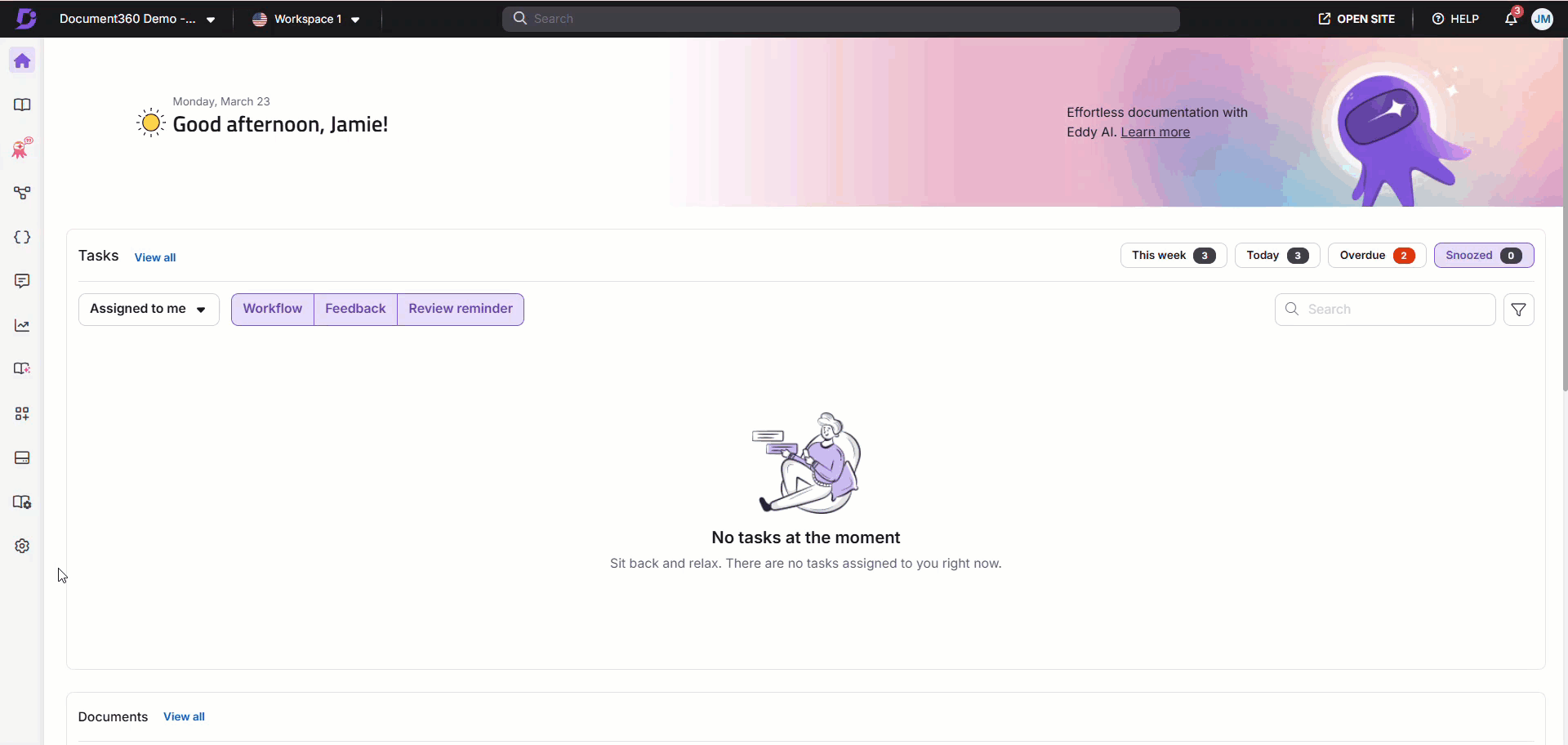
Task: Select the Workflow tab
Action: point(273,309)
